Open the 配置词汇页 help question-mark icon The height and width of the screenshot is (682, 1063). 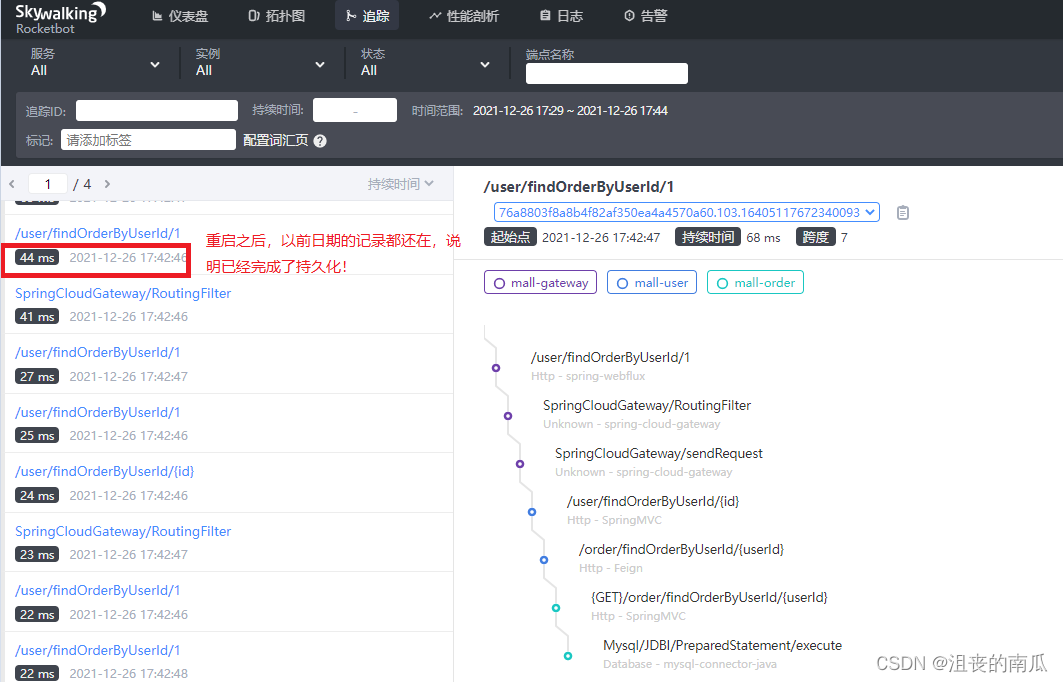(x=320, y=141)
